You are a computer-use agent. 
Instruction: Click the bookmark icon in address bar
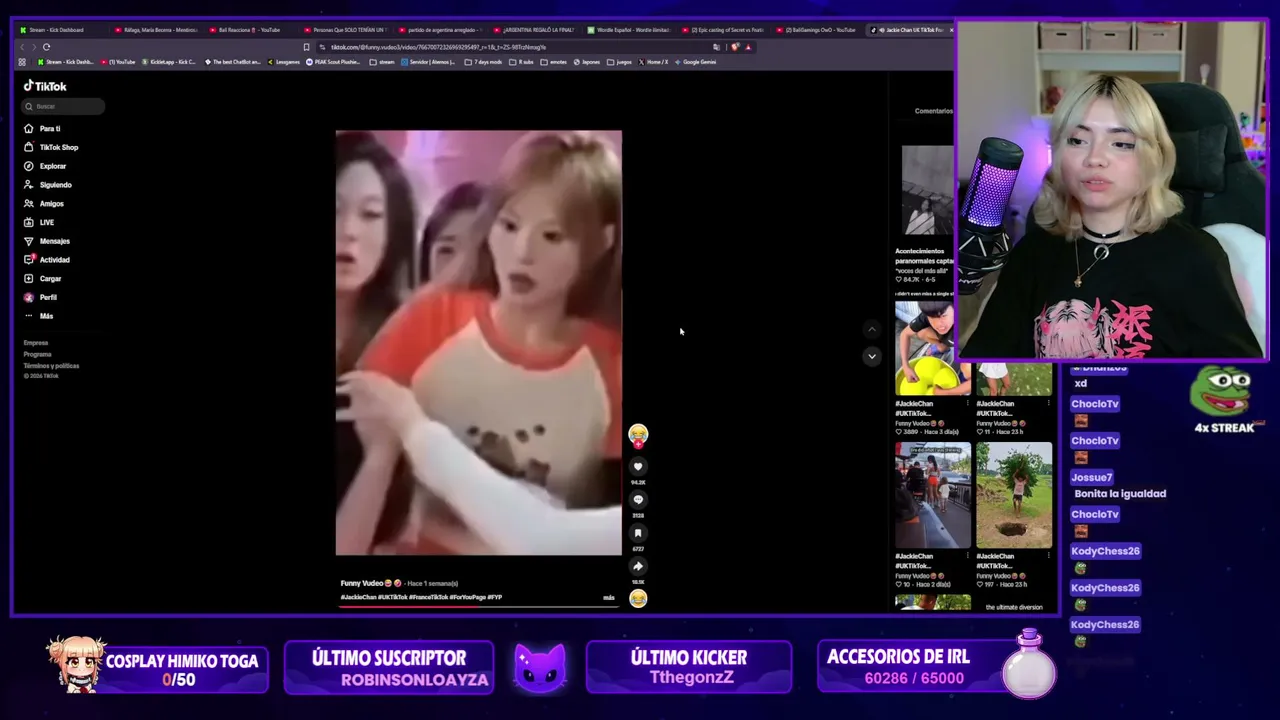(x=306, y=47)
